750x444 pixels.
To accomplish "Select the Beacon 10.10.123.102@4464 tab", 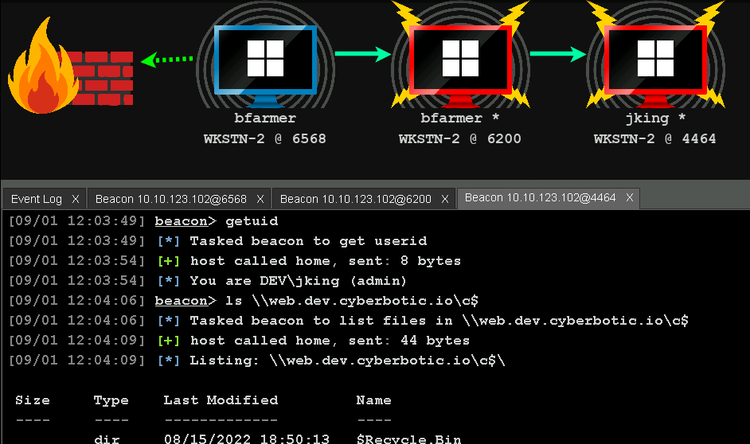I will tap(540, 198).
